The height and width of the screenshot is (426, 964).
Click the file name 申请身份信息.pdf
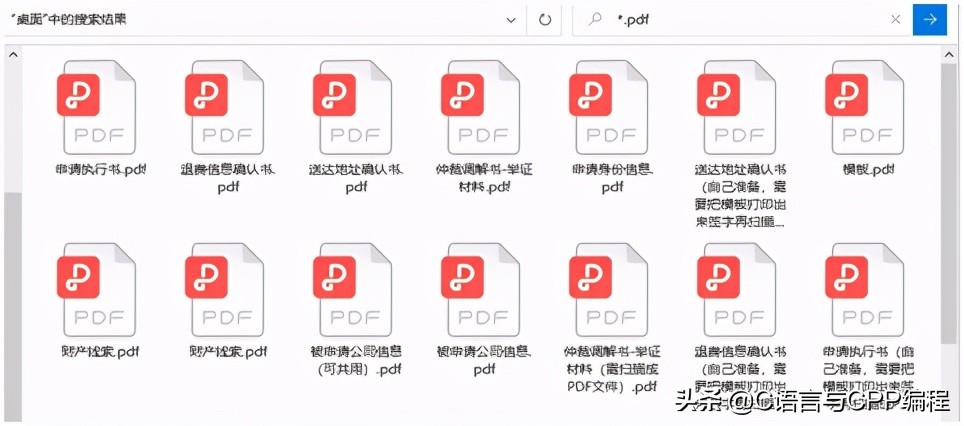pos(612,178)
